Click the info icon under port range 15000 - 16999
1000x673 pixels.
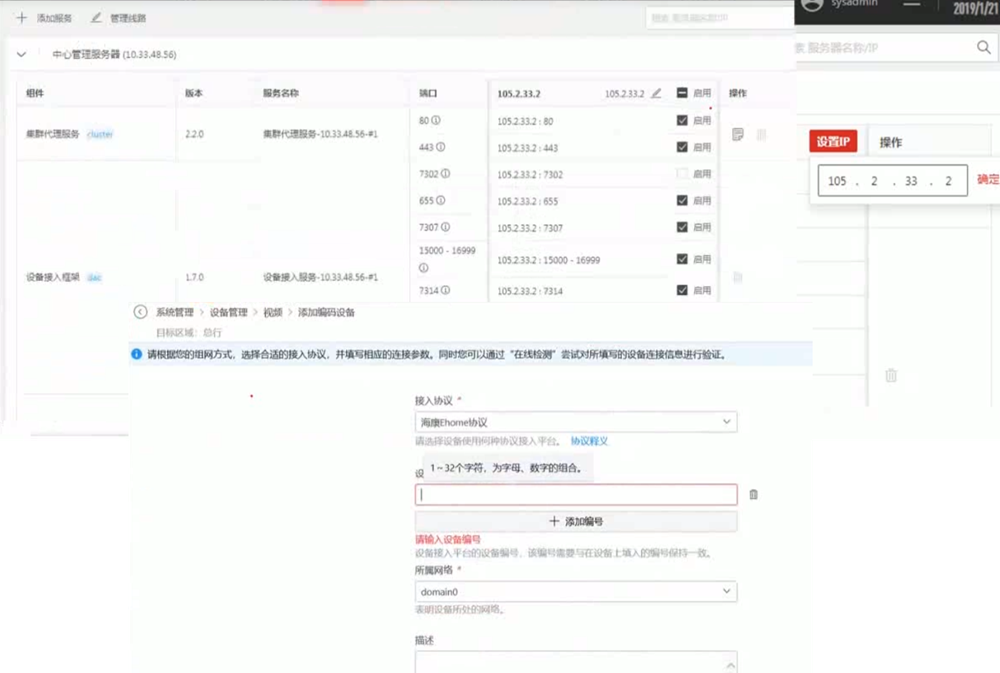[423, 268]
